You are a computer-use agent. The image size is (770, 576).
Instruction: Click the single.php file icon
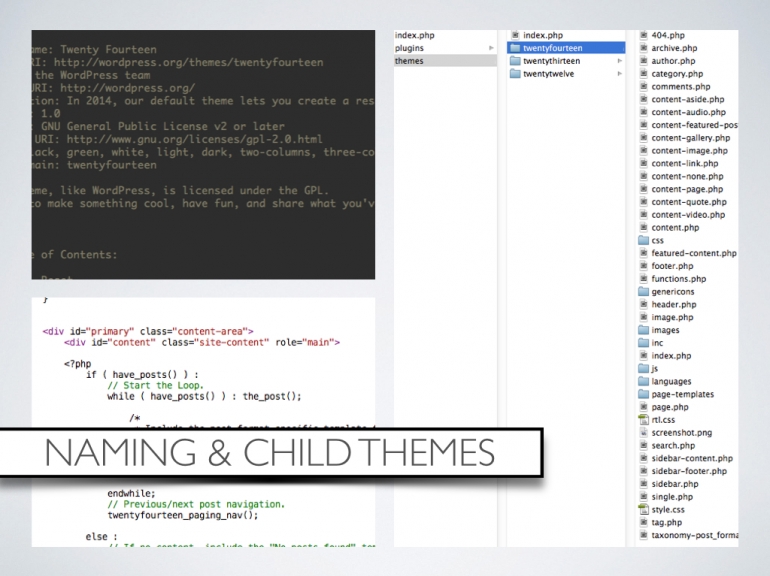643,497
